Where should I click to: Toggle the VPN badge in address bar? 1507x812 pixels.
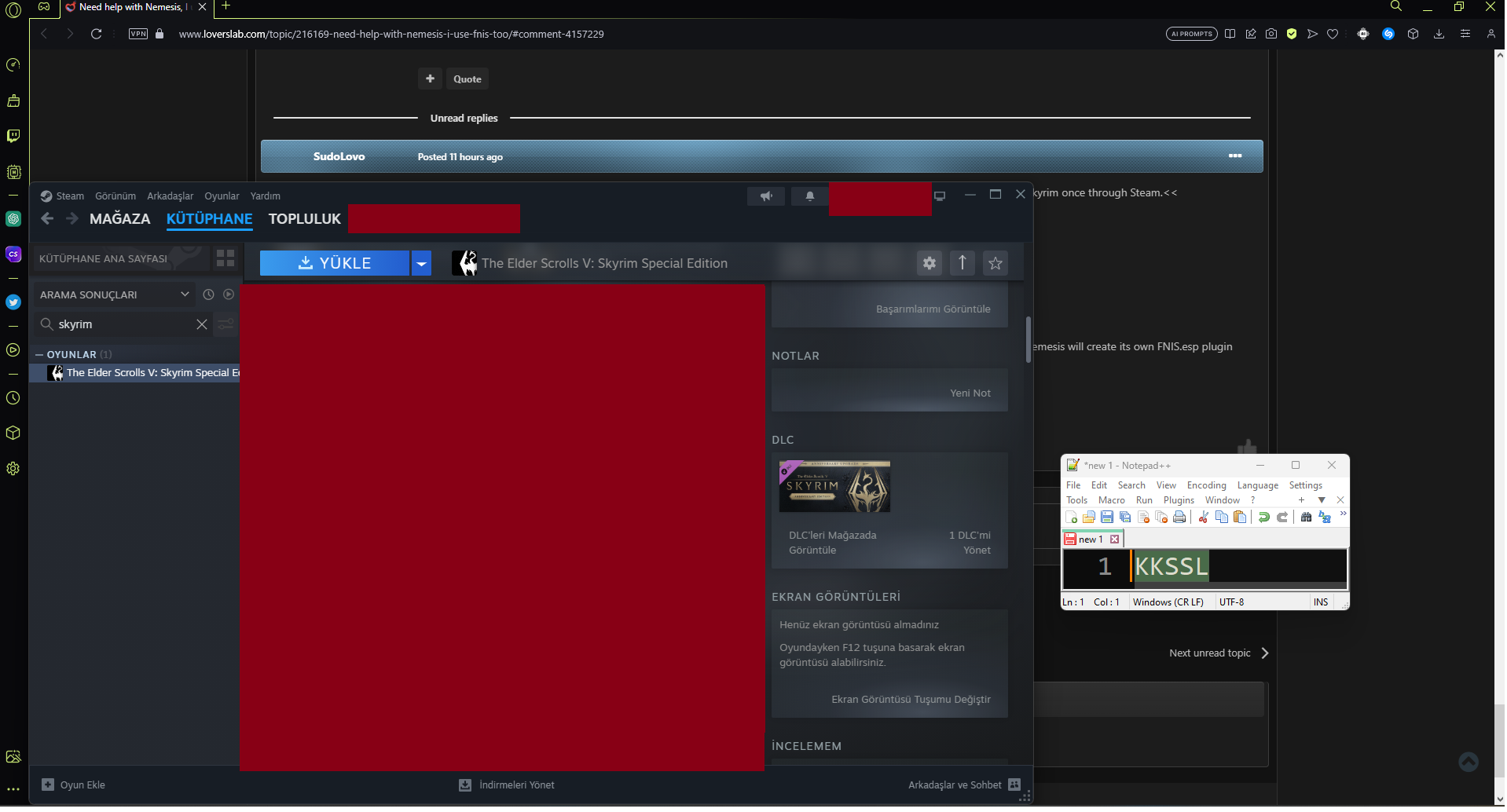tap(138, 34)
